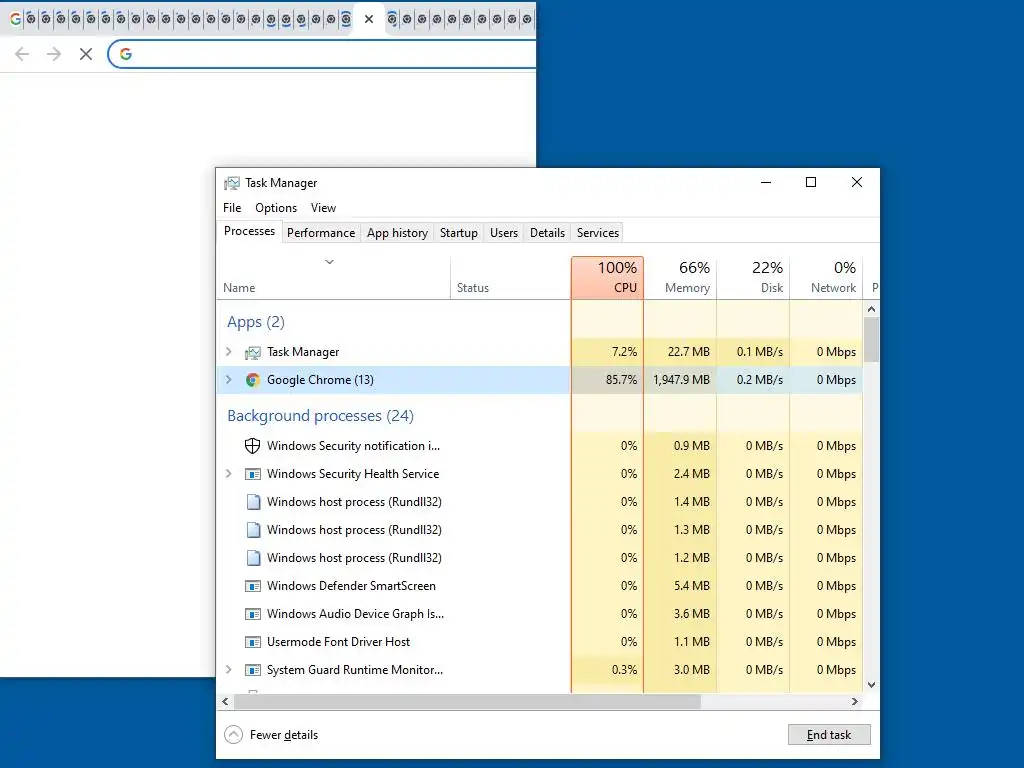Stop page loading with Chrome's X button

[86, 54]
